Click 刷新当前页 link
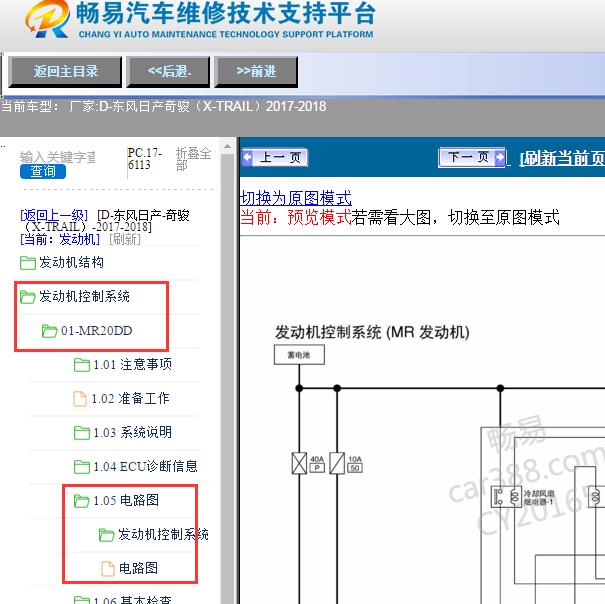Screen dimensions: 605x604 point(562,158)
